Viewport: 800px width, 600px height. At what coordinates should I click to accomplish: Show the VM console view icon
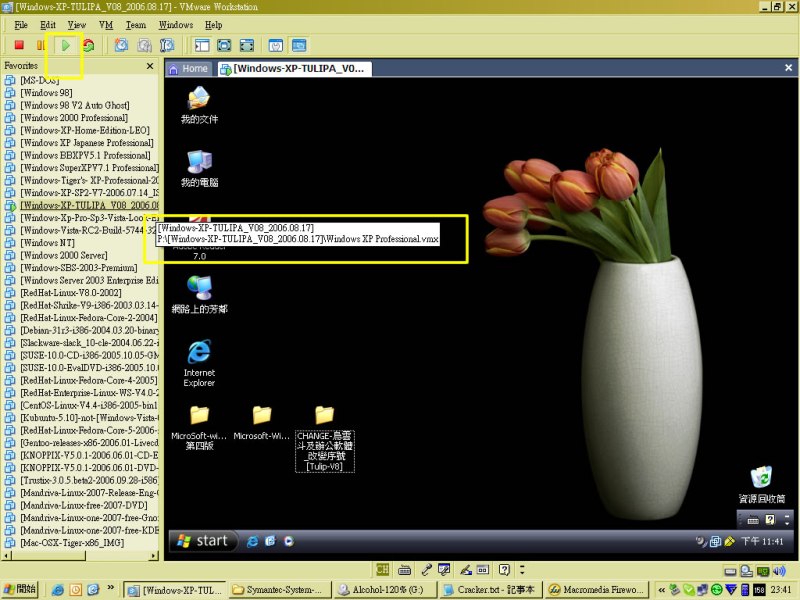299,45
